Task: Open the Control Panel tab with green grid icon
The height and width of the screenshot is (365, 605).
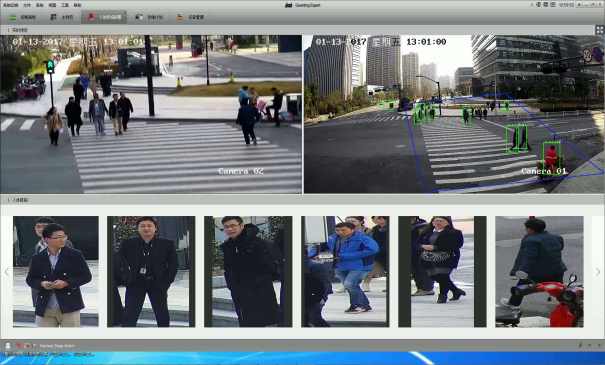Action: [22, 17]
